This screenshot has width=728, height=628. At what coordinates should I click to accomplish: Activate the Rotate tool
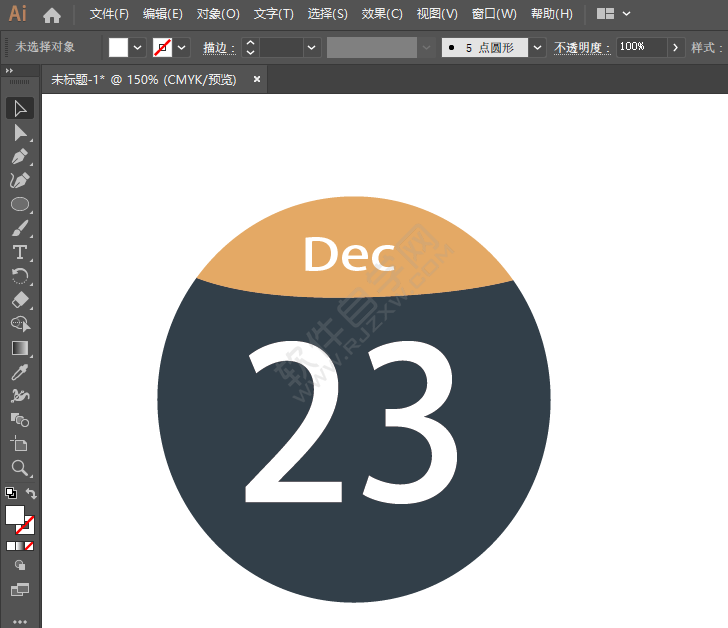pyautogui.click(x=20, y=276)
